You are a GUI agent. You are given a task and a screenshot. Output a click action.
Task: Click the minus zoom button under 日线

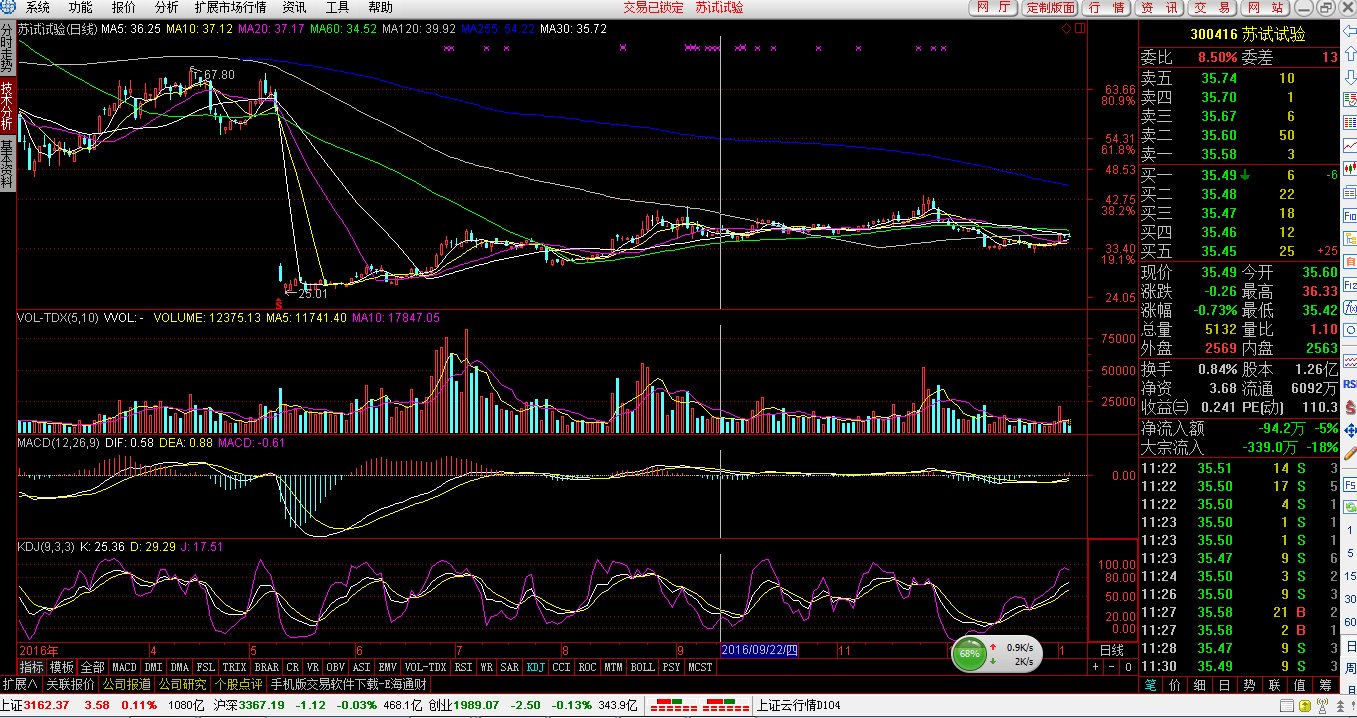click(1111, 667)
